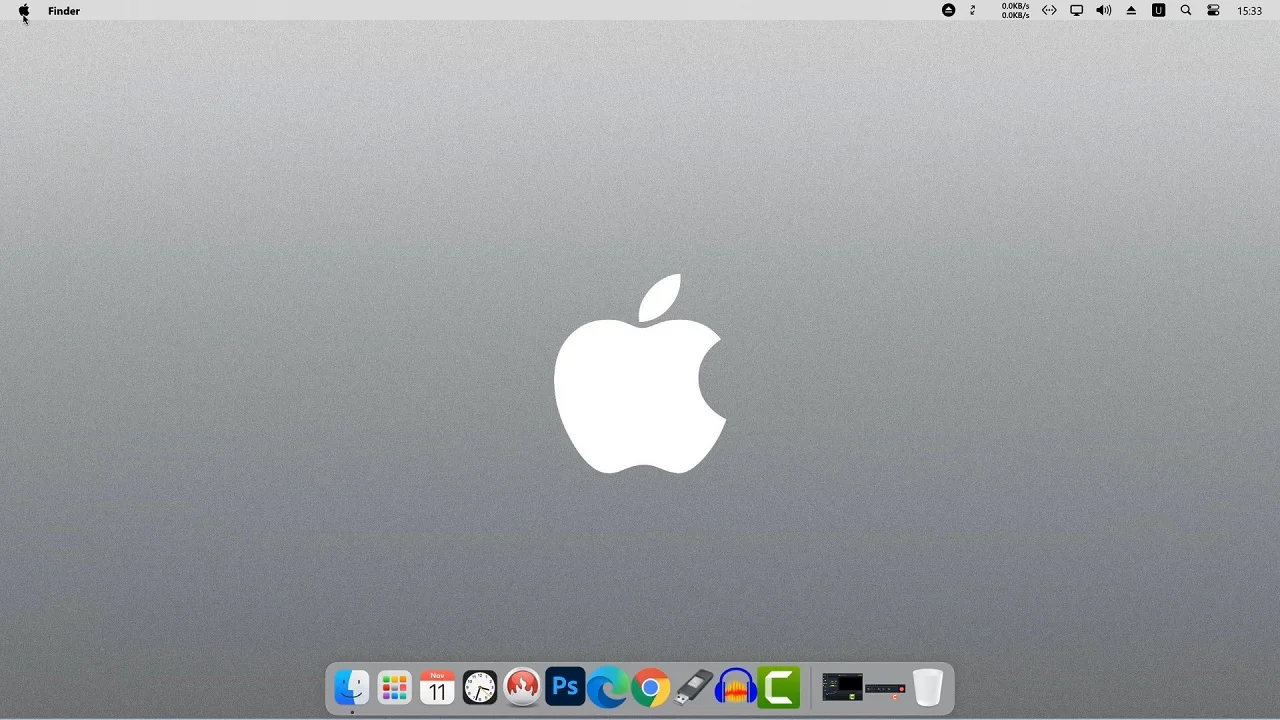The width and height of the screenshot is (1280, 720).
Task: Click the plain eject icon in menu bar
Action: [1131, 11]
